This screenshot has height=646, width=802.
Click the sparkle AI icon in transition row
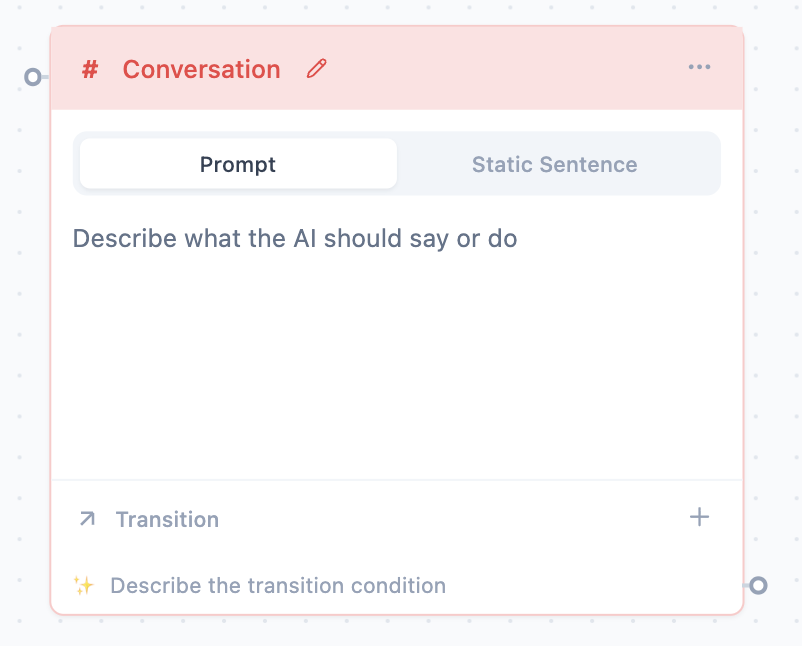pyautogui.click(x=84, y=585)
